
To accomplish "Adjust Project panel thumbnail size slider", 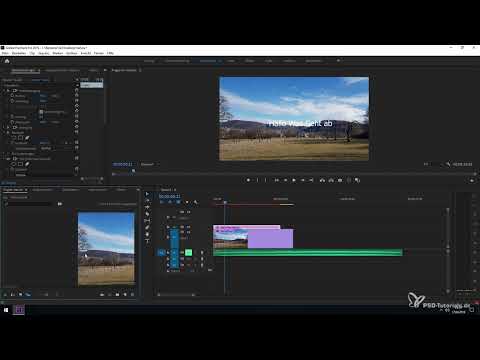I will tap(45, 294).
